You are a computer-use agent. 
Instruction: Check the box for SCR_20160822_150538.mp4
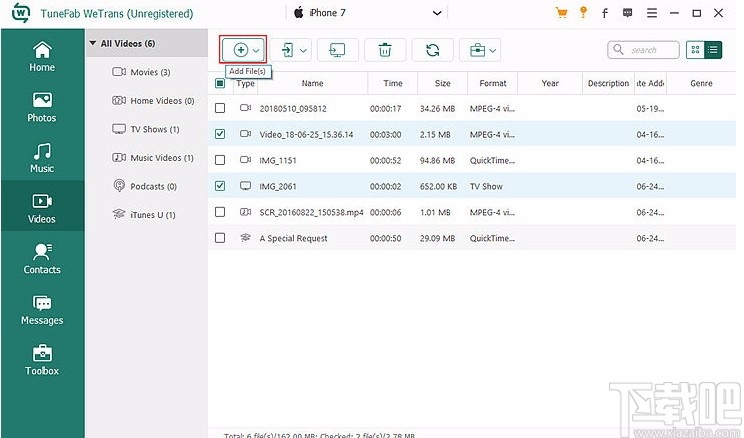[220, 212]
